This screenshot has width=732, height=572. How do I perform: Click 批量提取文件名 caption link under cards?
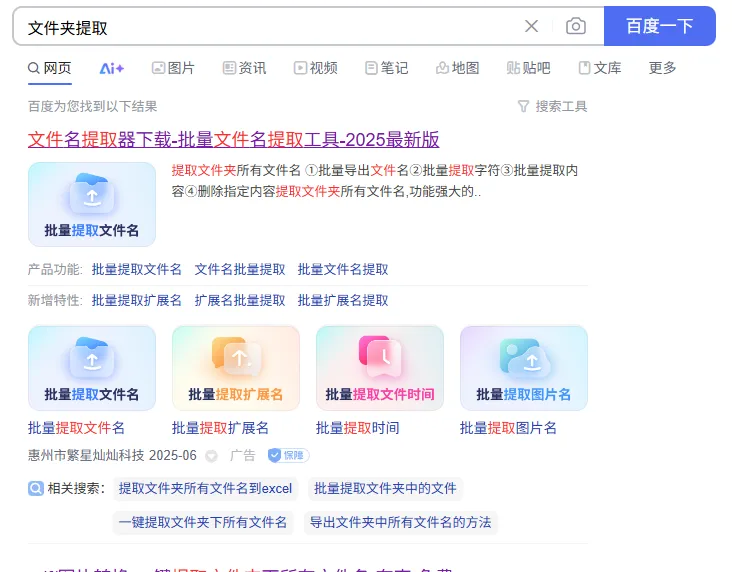tap(76, 428)
